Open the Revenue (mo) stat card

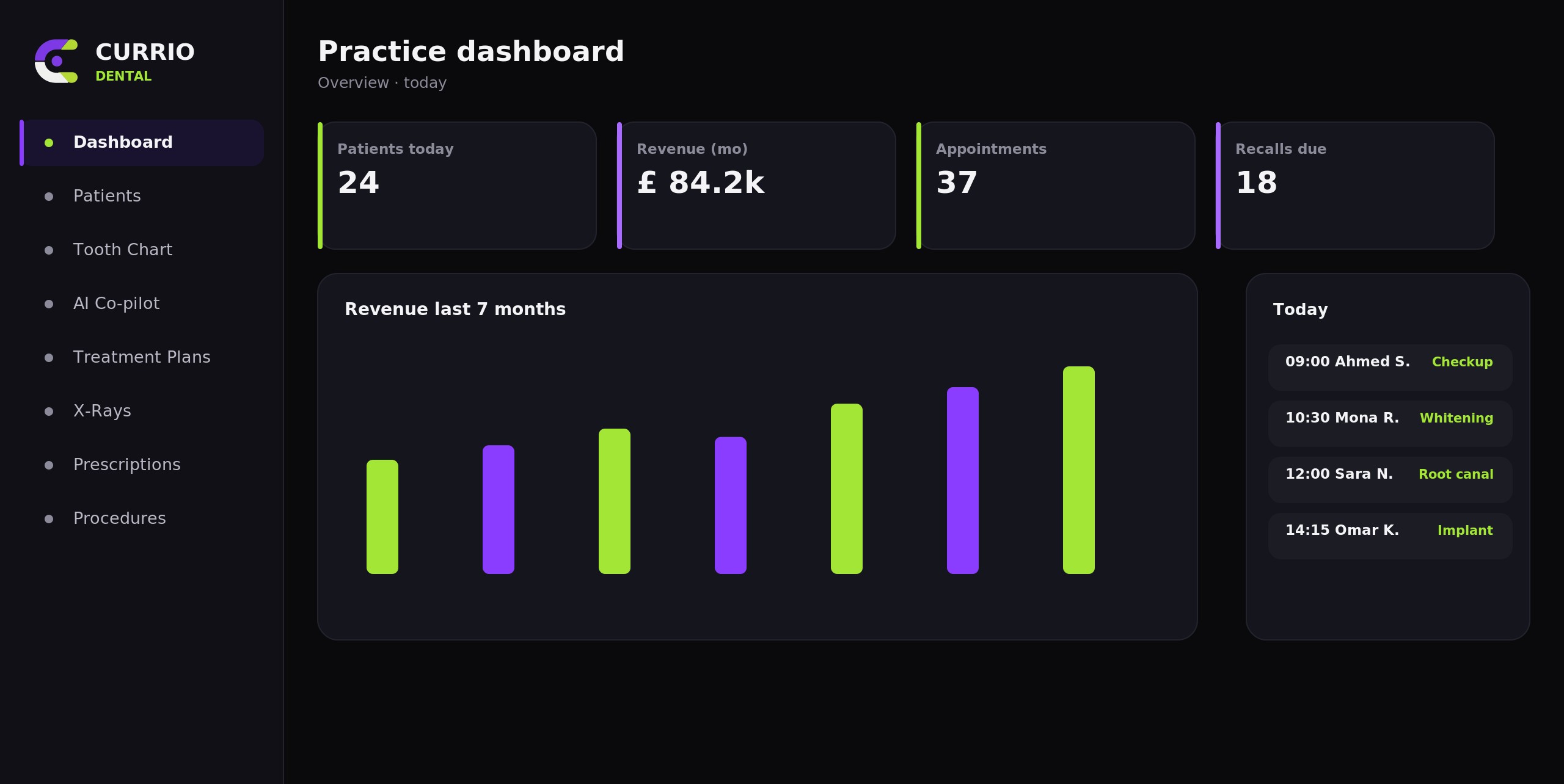[756, 186]
